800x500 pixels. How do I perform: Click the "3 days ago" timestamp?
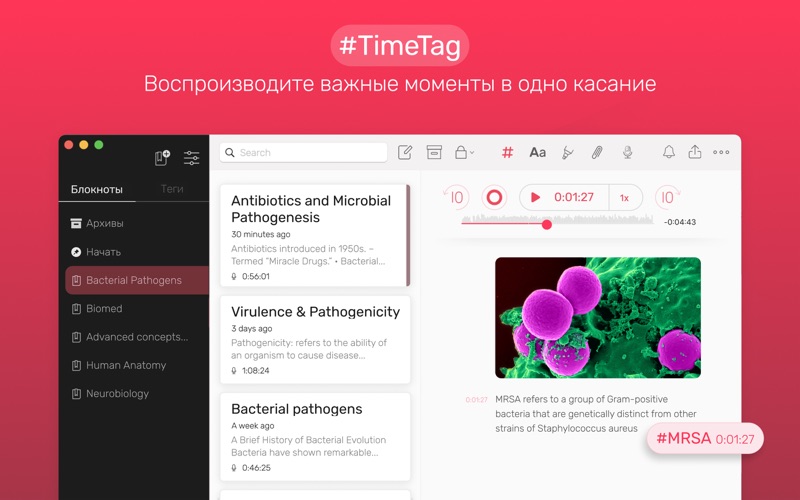[252, 329]
